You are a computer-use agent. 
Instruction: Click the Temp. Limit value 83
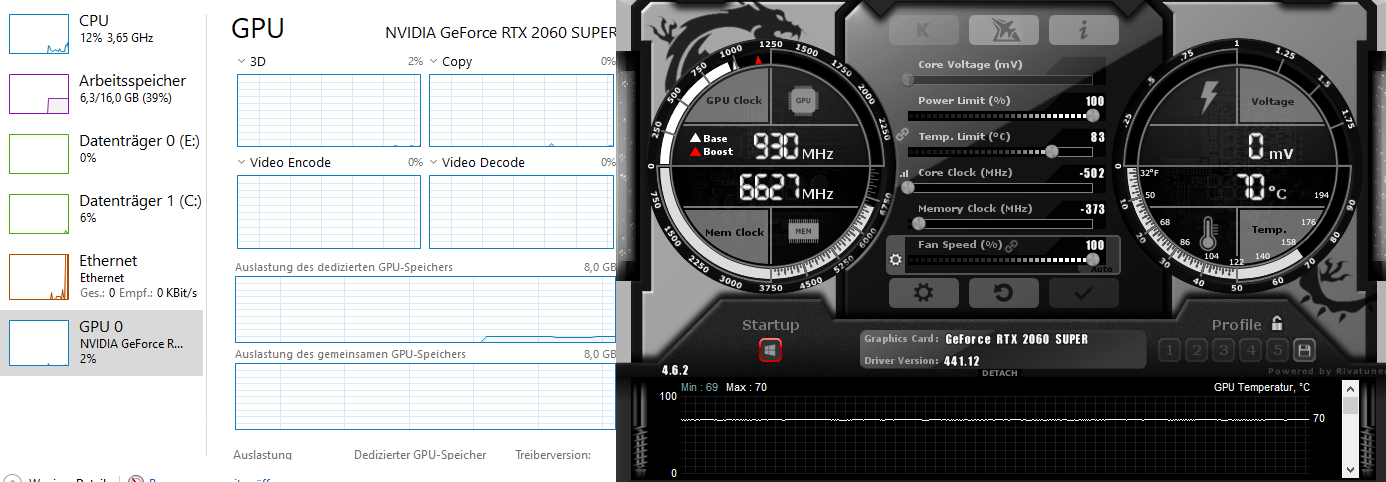click(1098, 137)
